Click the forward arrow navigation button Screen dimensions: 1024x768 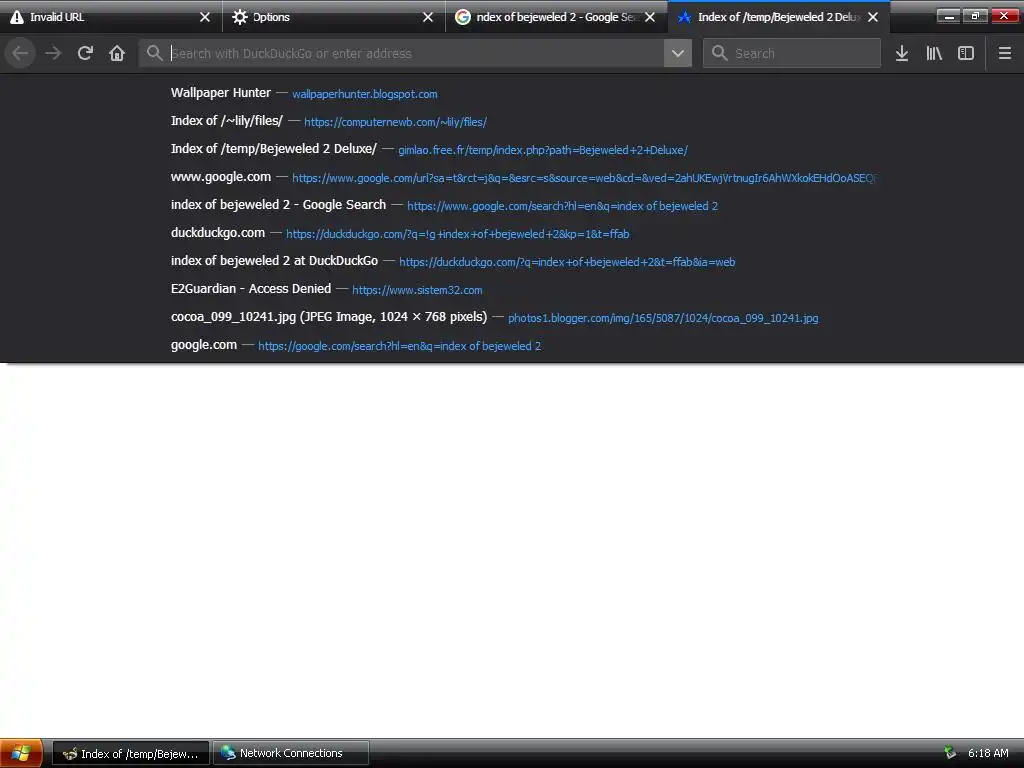(x=53, y=54)
